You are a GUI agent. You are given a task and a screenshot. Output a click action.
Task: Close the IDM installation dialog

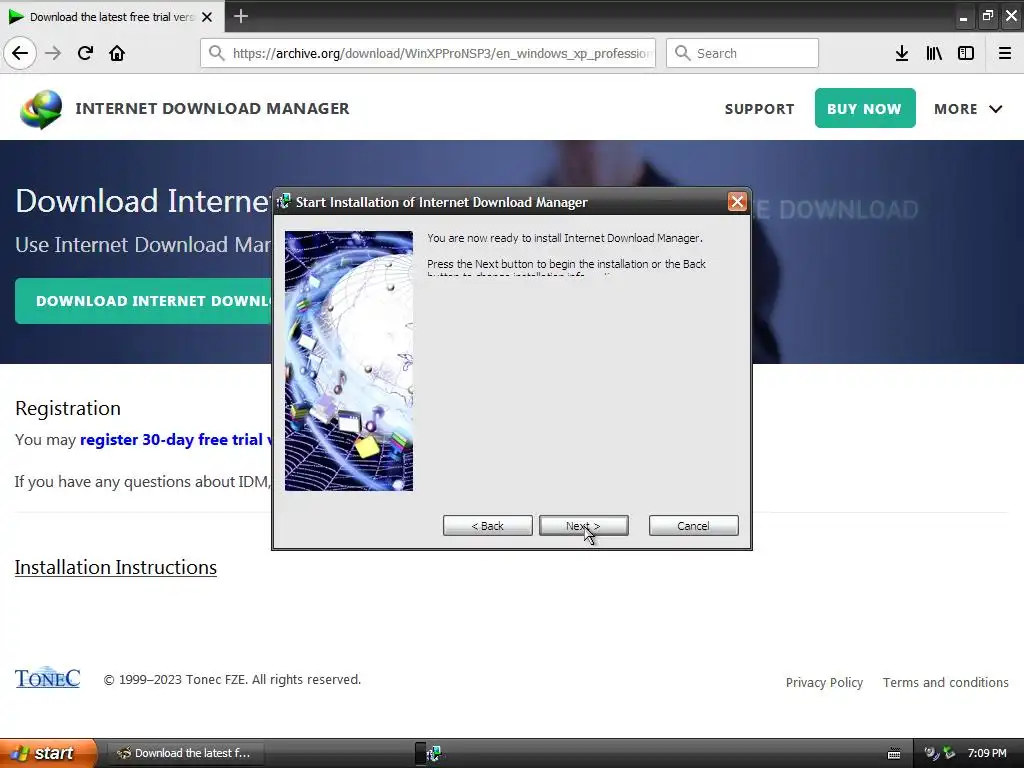(x=737, y=202)
